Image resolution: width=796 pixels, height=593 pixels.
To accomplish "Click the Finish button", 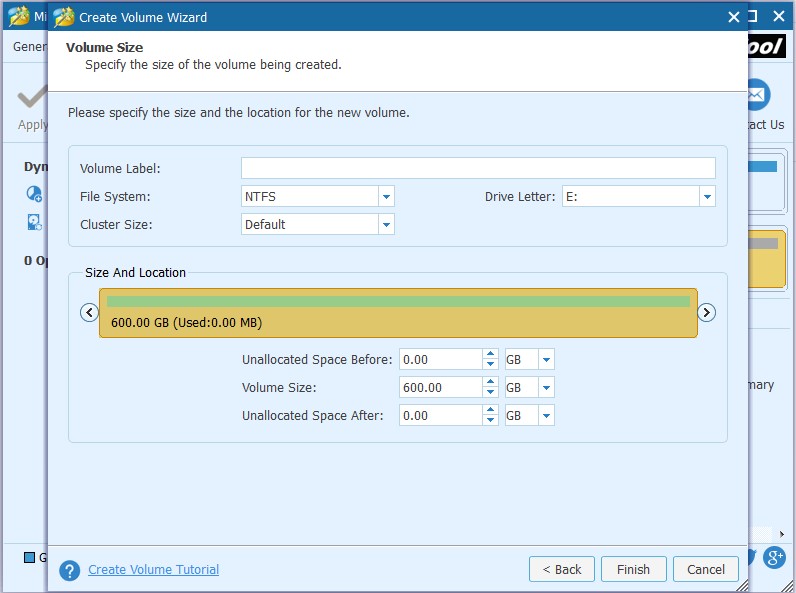I will tap(633, 570).
